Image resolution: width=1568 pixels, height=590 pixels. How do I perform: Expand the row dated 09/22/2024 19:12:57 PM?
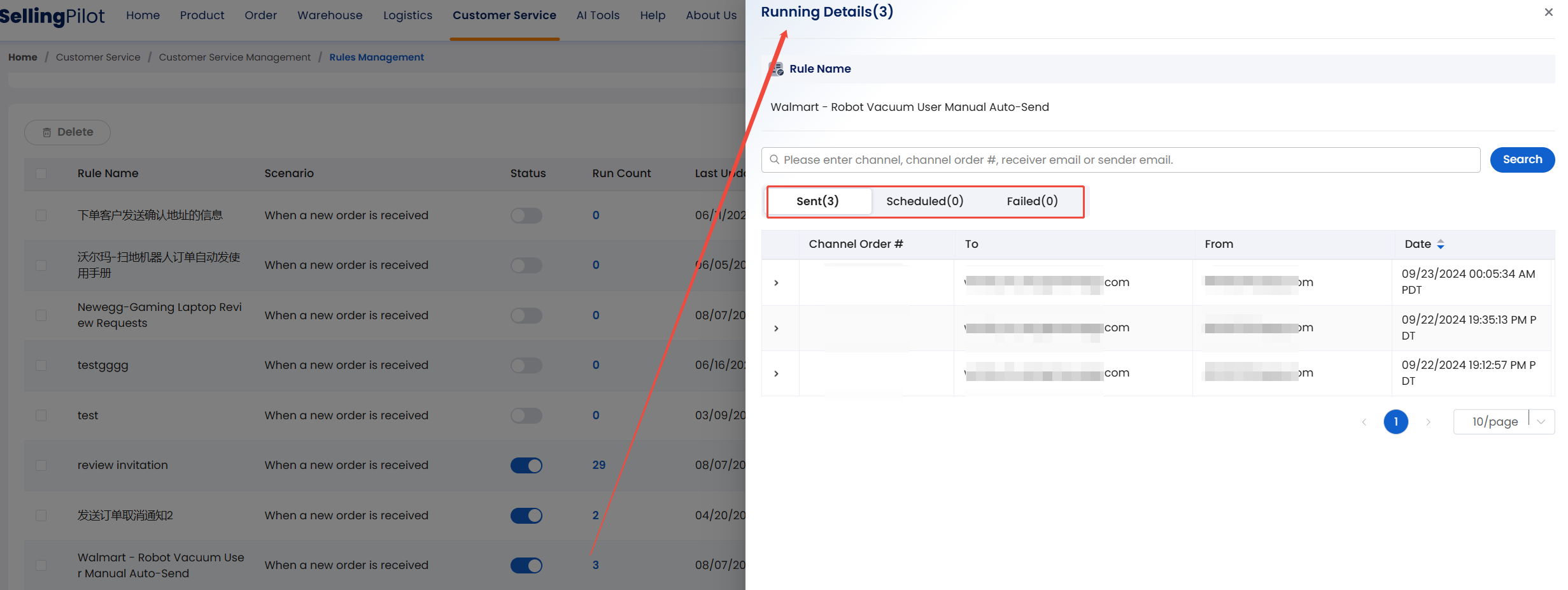click(776, 373)
